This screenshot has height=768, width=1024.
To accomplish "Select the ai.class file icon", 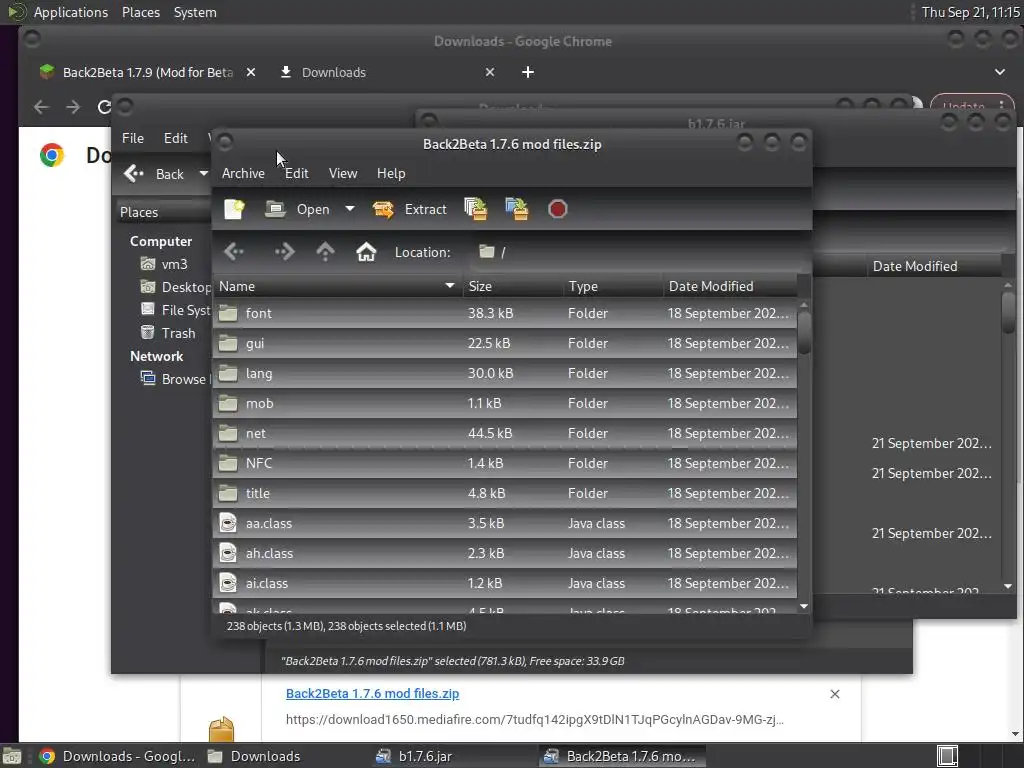I will click(228, 583).
